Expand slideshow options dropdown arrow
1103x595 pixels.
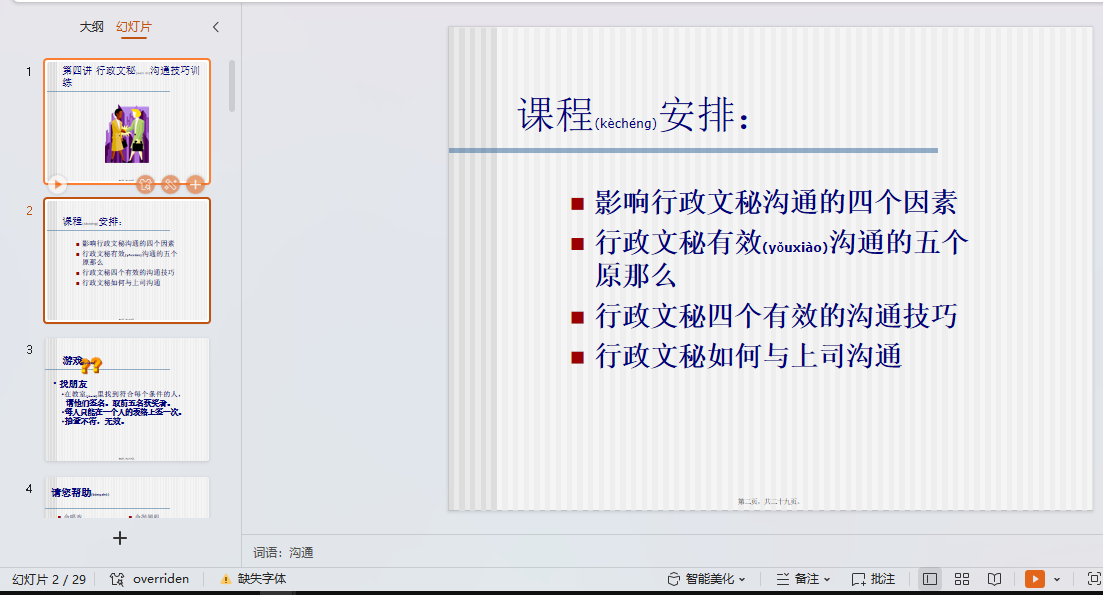[x=1057, y=580]
